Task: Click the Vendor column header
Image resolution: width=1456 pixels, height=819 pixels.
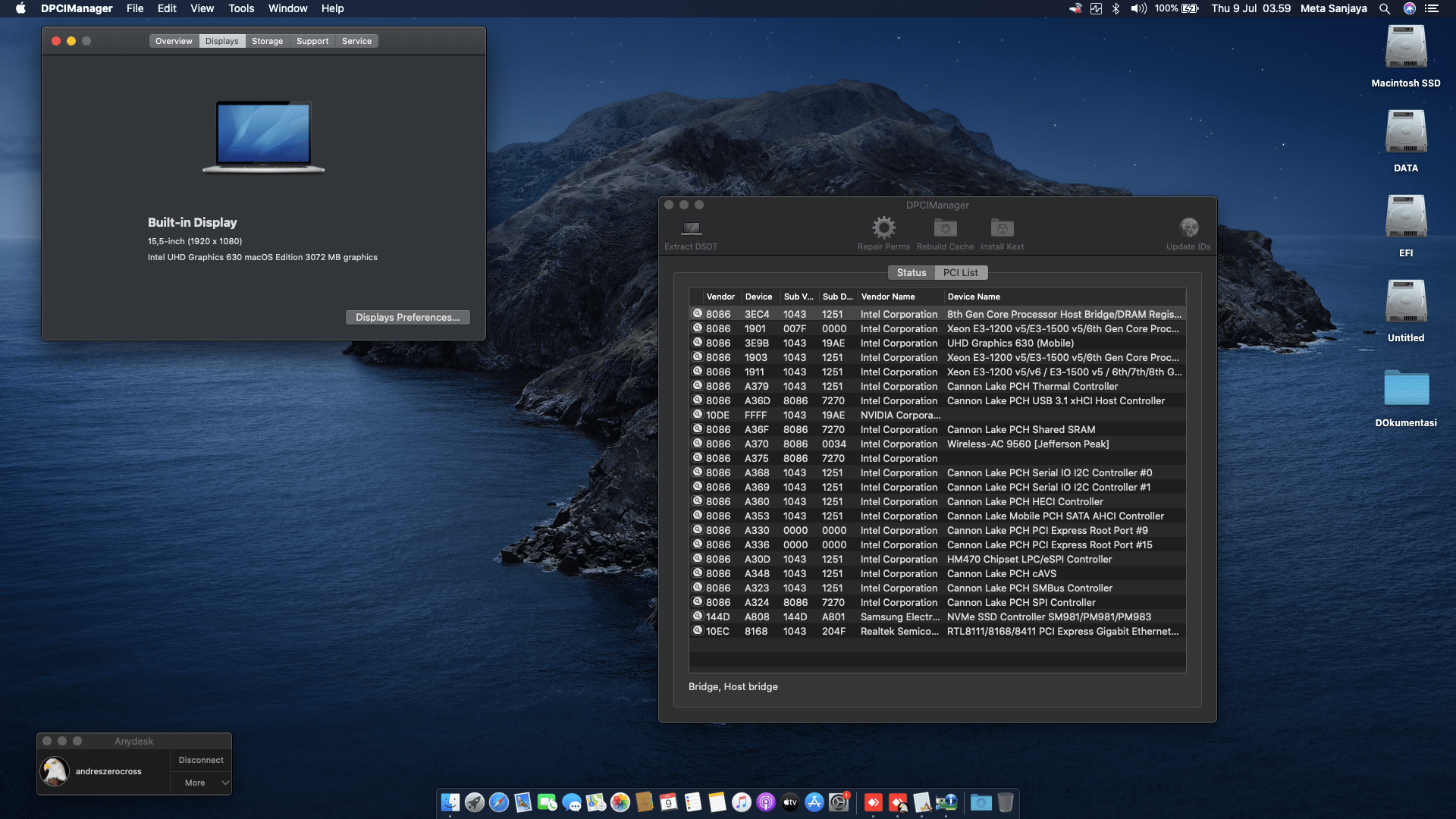Action: (720, 297)
